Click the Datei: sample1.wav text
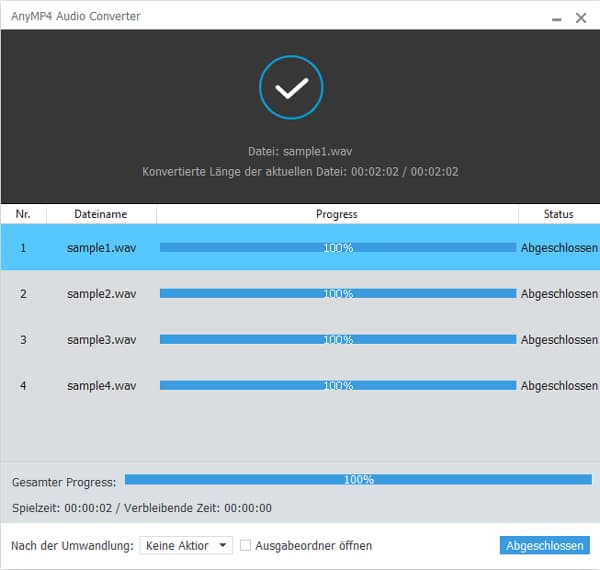The height and width of the screenshot is (570, 600). click(x=300, y=151)
